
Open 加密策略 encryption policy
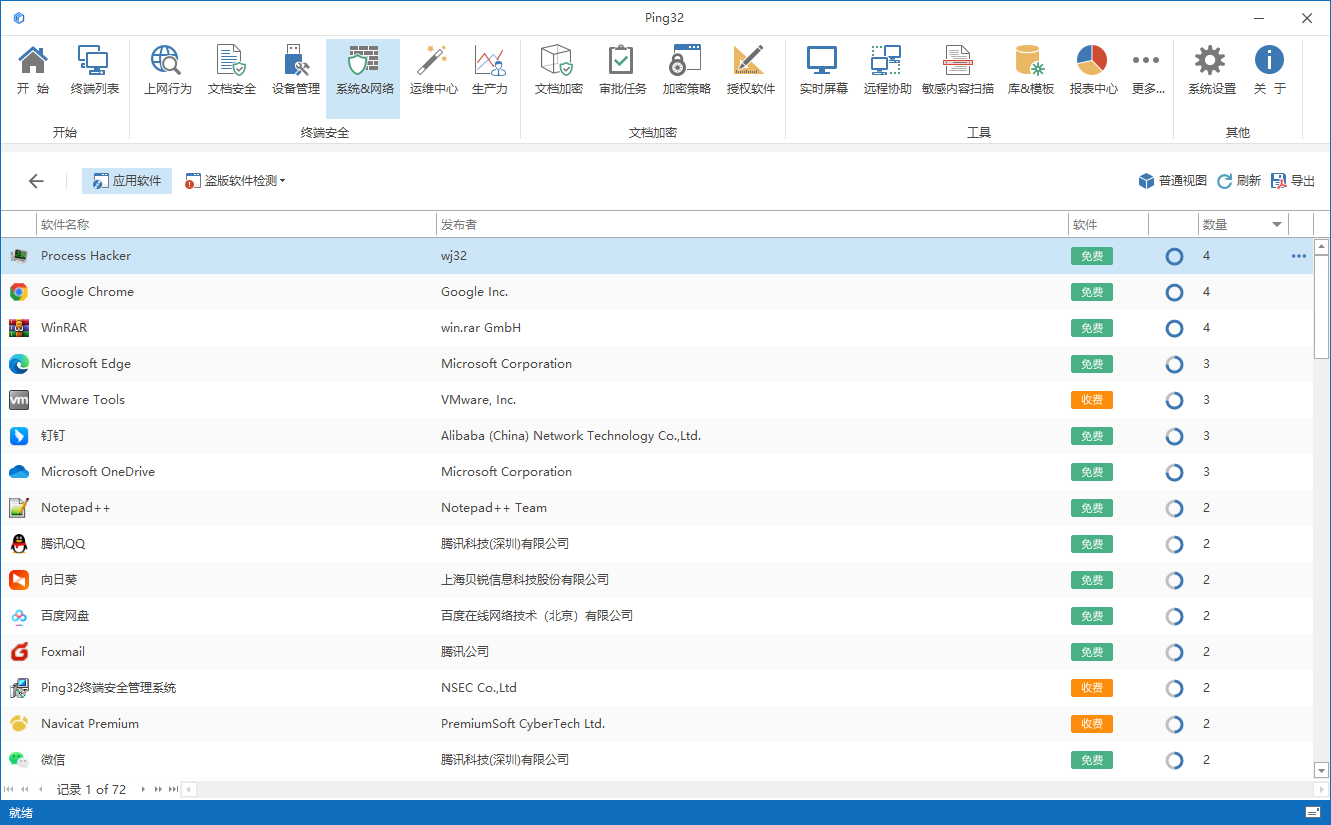coord(686,70)
